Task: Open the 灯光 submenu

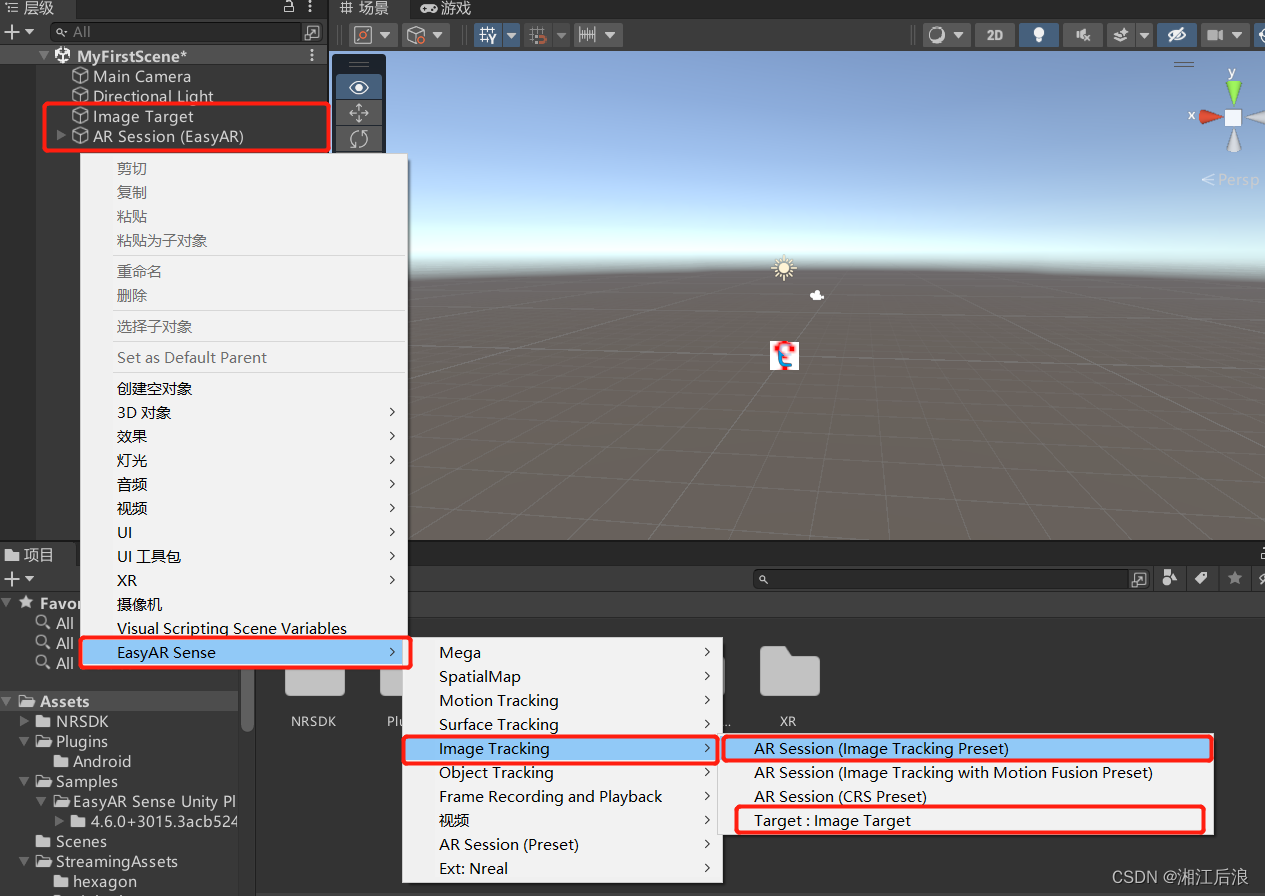Action: click(244, 460)
